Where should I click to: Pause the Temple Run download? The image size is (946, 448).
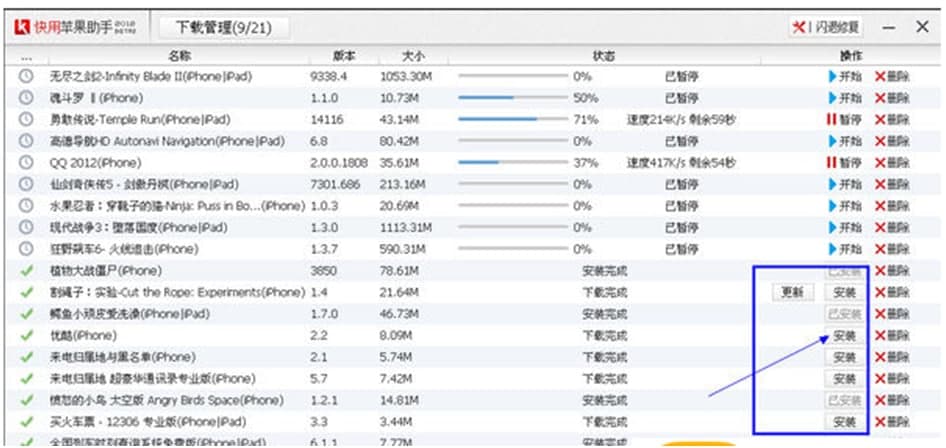point(844,119)
